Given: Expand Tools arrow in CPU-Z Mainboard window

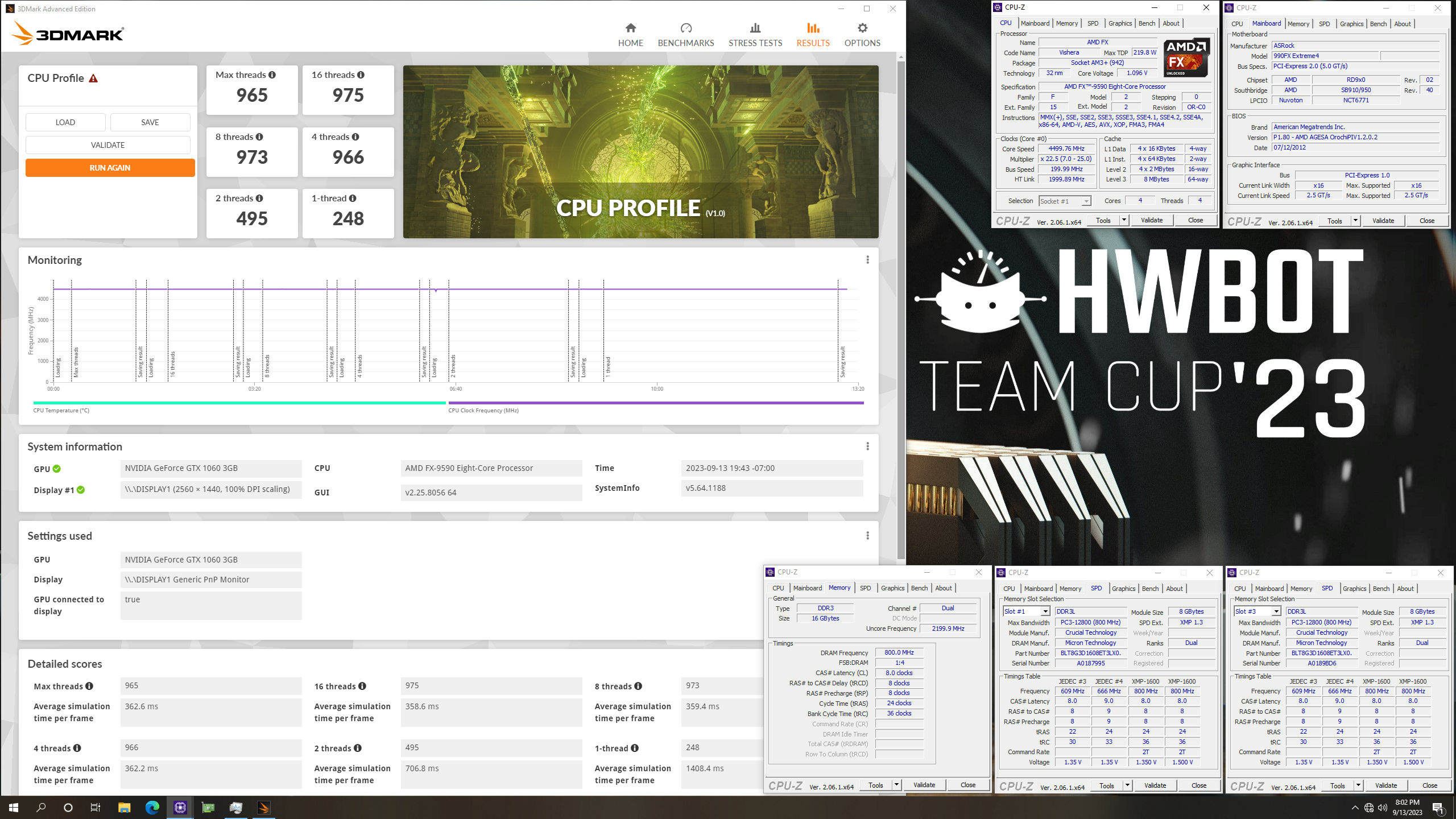Looking at the screenshot, I should tap(1355, 221).
